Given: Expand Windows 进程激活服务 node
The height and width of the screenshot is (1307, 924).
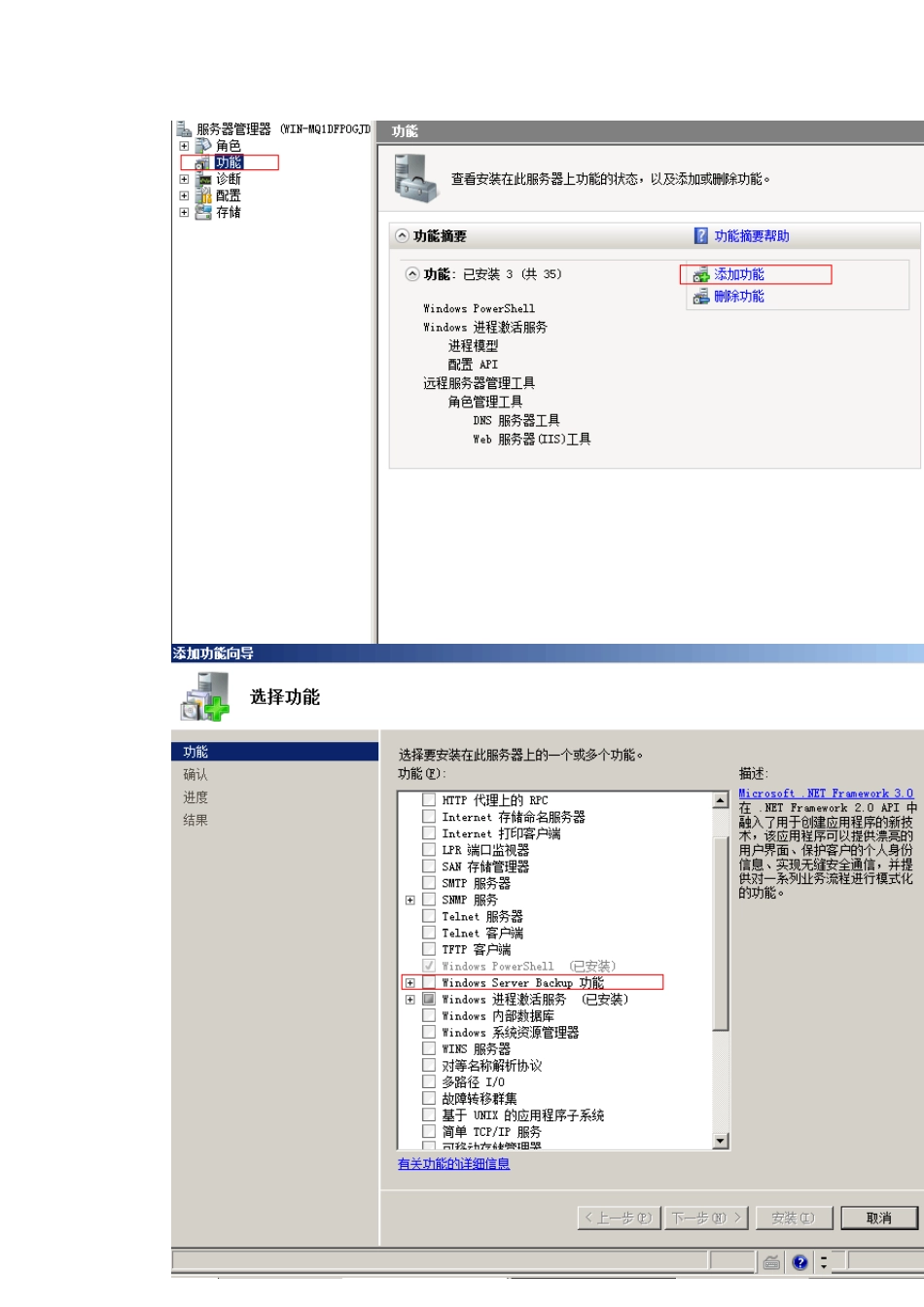Looking at the screenshot, I should (410, 1000).
